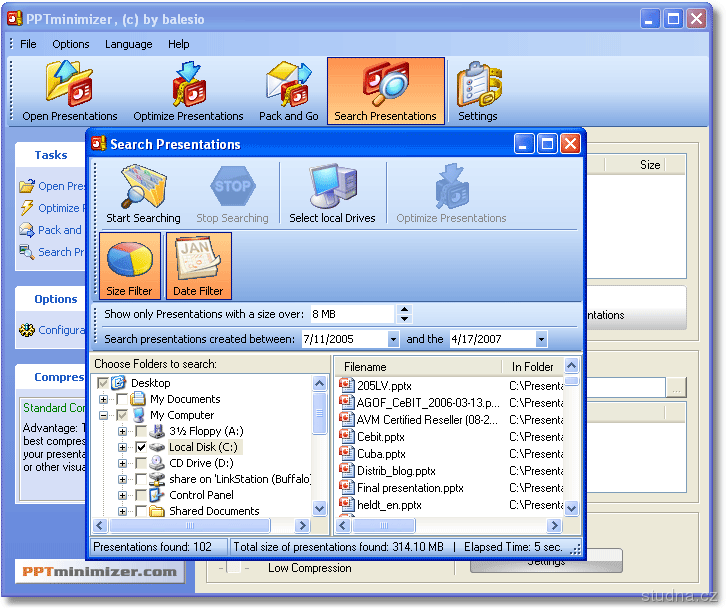Image resolution: width=726 pixels, height=608 pixels.
Task: Click the Cuba.pptx file icon
Action: click(346, 453)
